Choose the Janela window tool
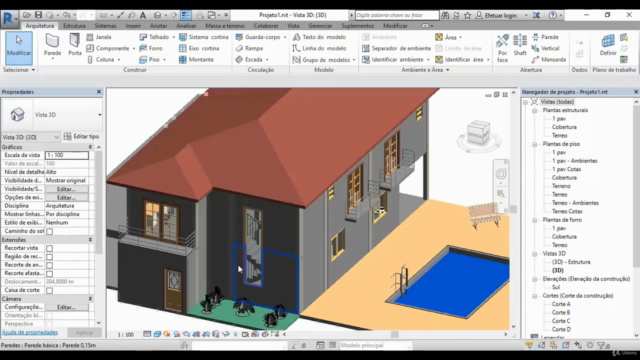 click(x=99, y=37)
